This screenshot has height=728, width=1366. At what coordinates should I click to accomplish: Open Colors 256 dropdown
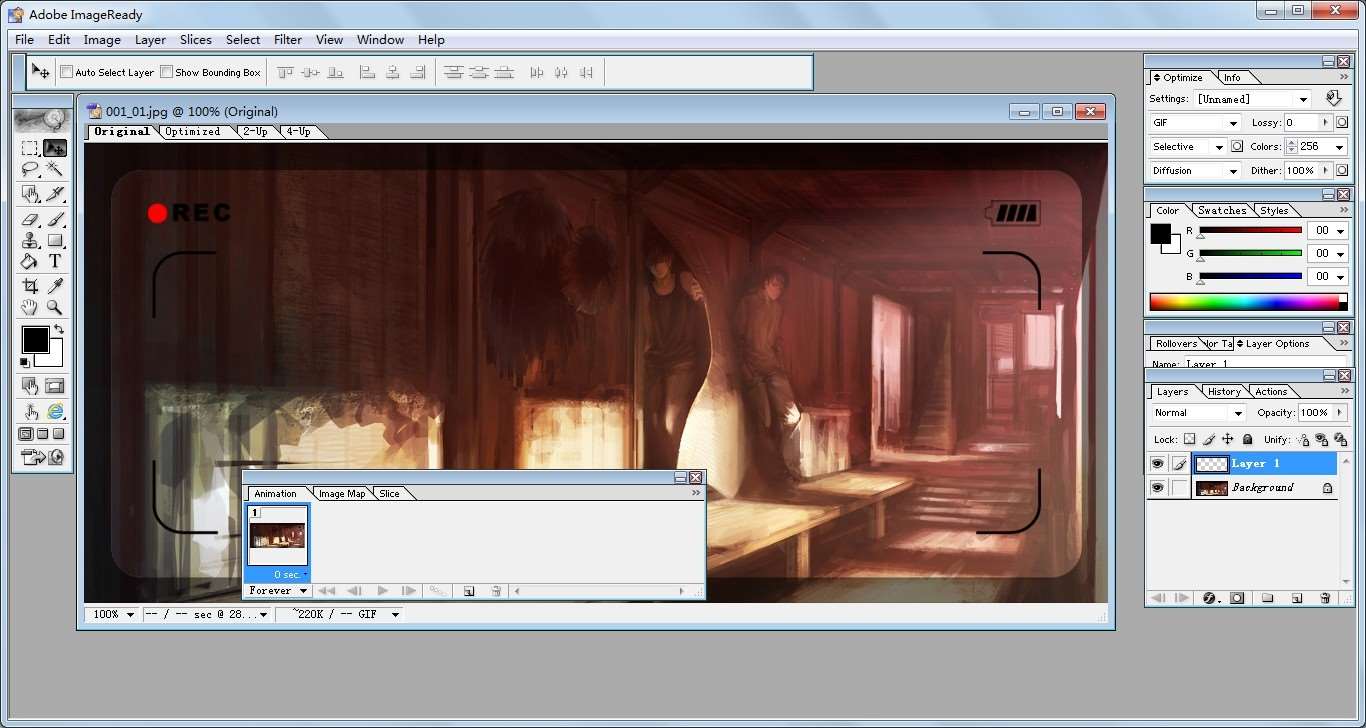click(x=1339, y=147)
